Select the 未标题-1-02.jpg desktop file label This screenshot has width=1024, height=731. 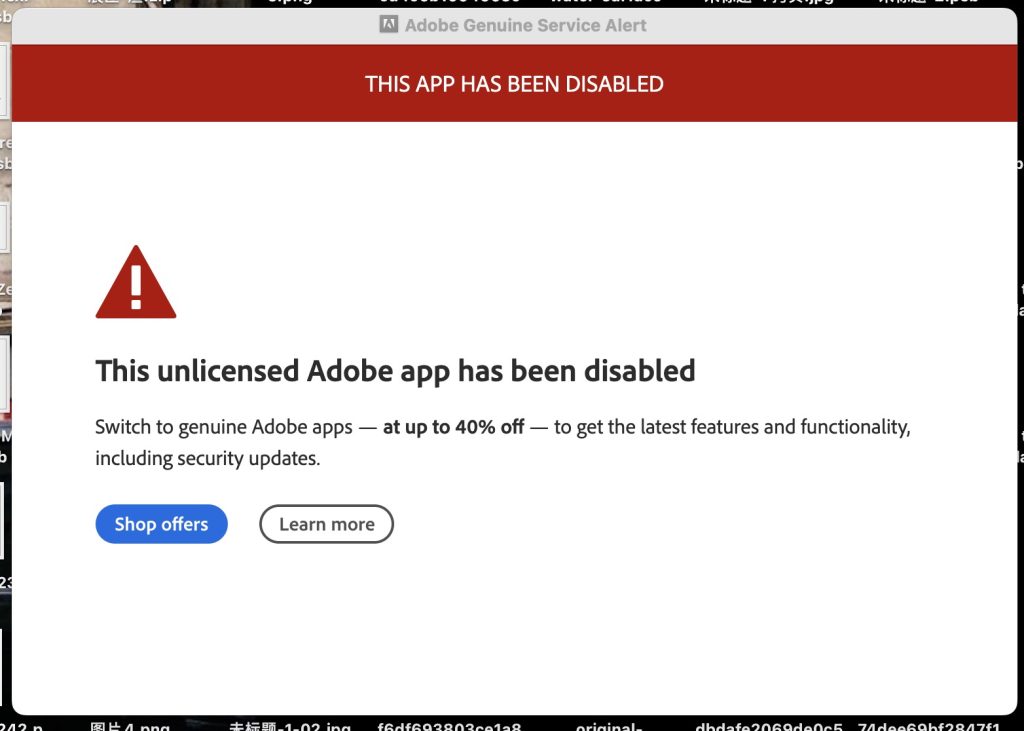point(289,726)
